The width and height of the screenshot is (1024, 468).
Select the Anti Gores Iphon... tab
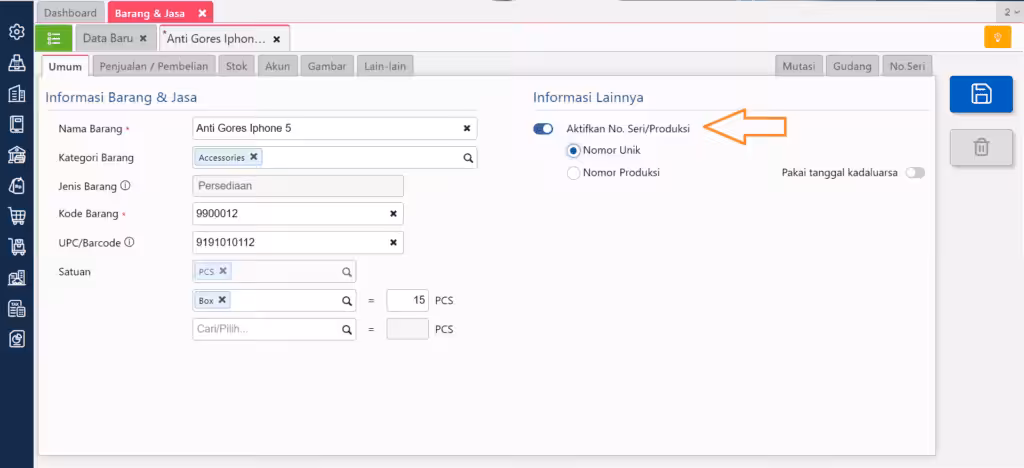[x=216, y=39]
